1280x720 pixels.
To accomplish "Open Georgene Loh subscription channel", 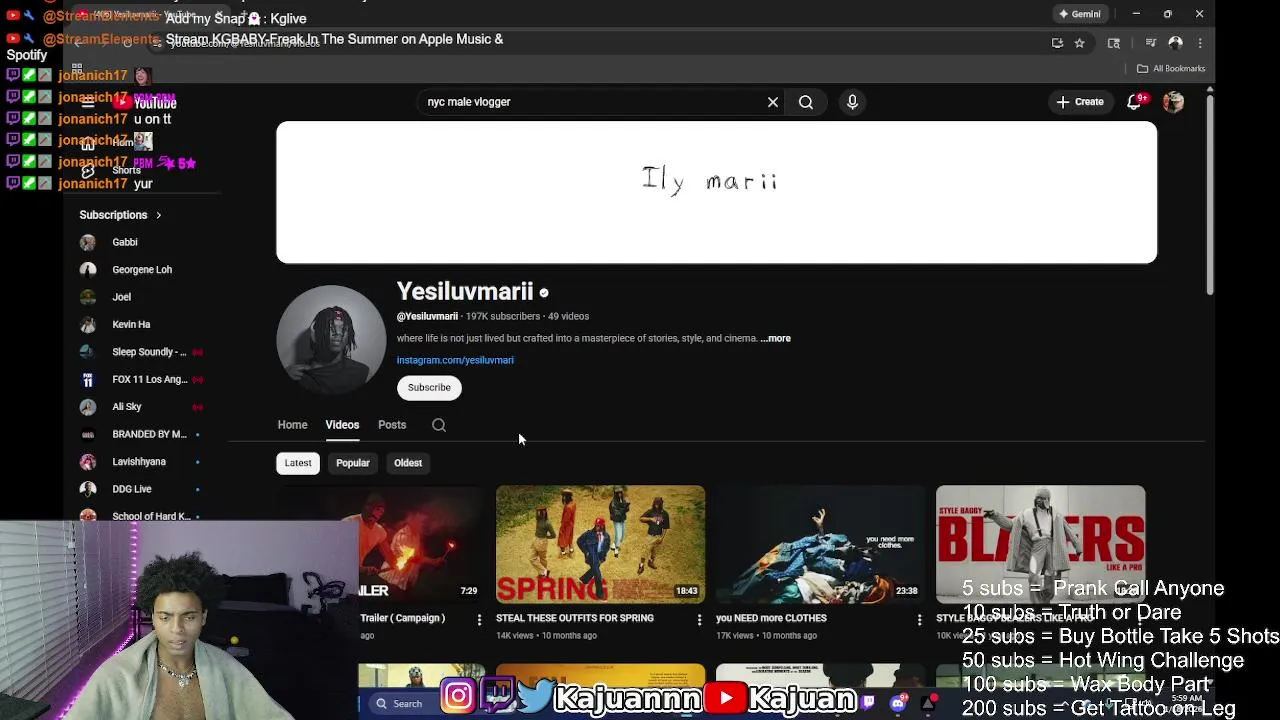I will [x=140, y=269].
